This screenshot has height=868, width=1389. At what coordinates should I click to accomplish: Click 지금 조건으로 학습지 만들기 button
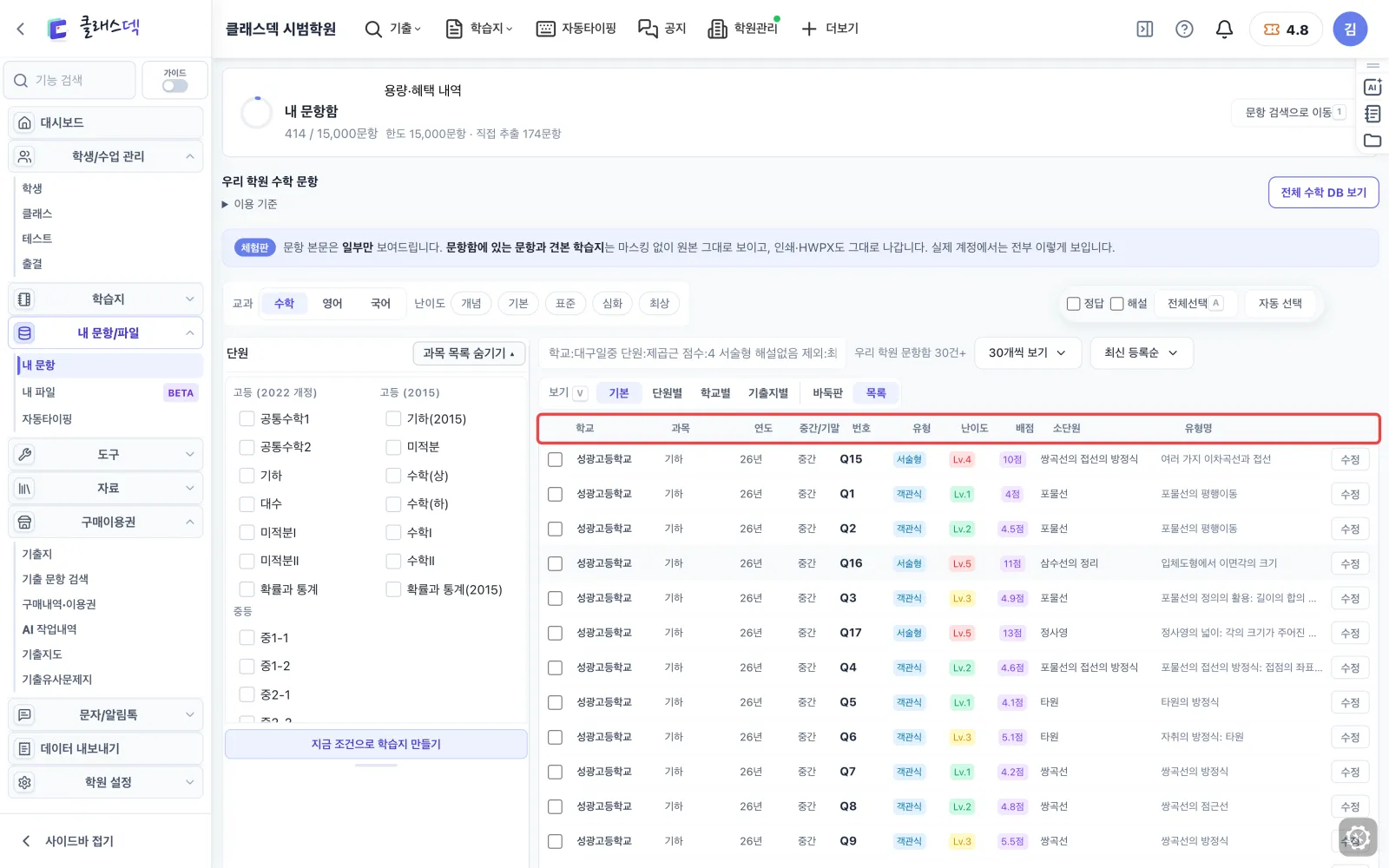pyautogui.click(x=376, y=745)
